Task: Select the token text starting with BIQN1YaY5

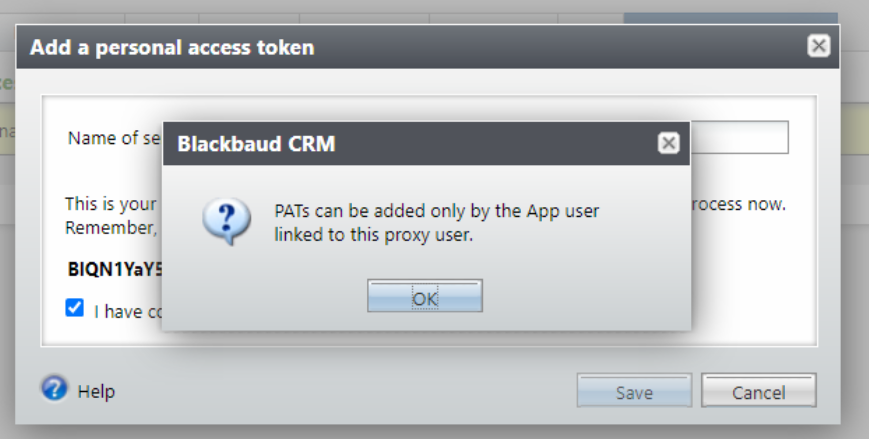Action: (114, 269)
